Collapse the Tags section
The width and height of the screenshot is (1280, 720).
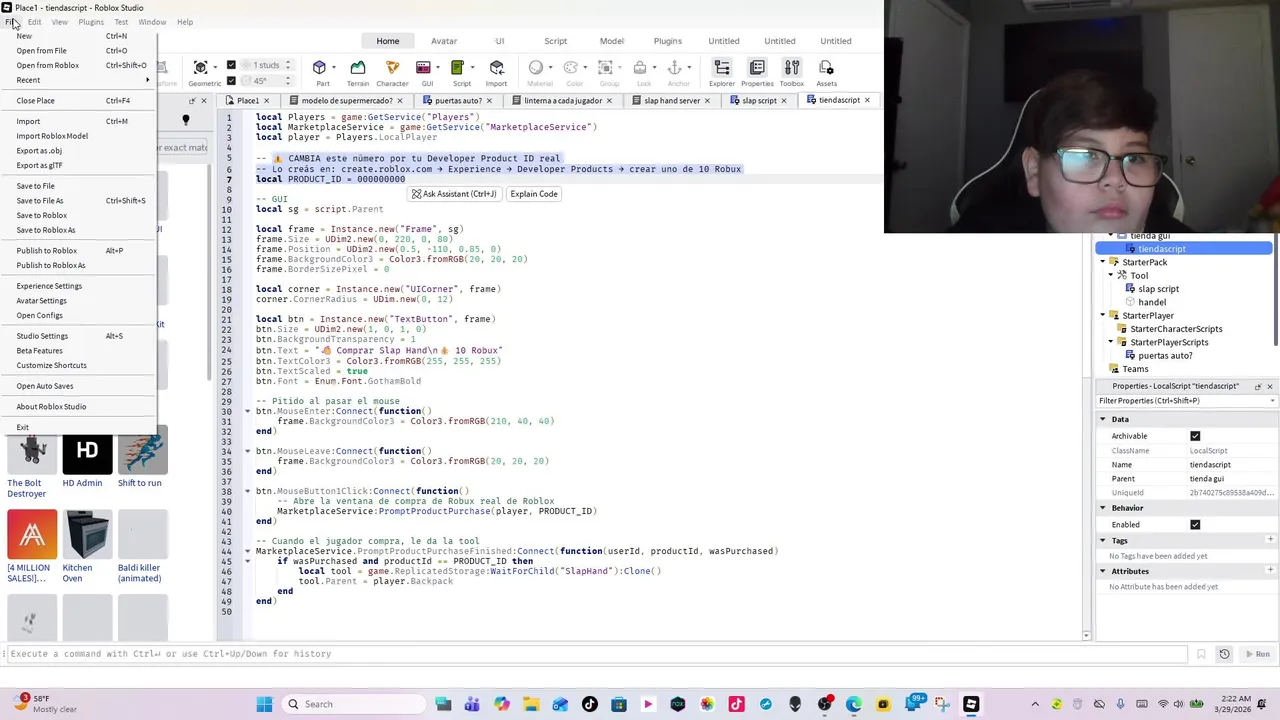click(1103, 541)
